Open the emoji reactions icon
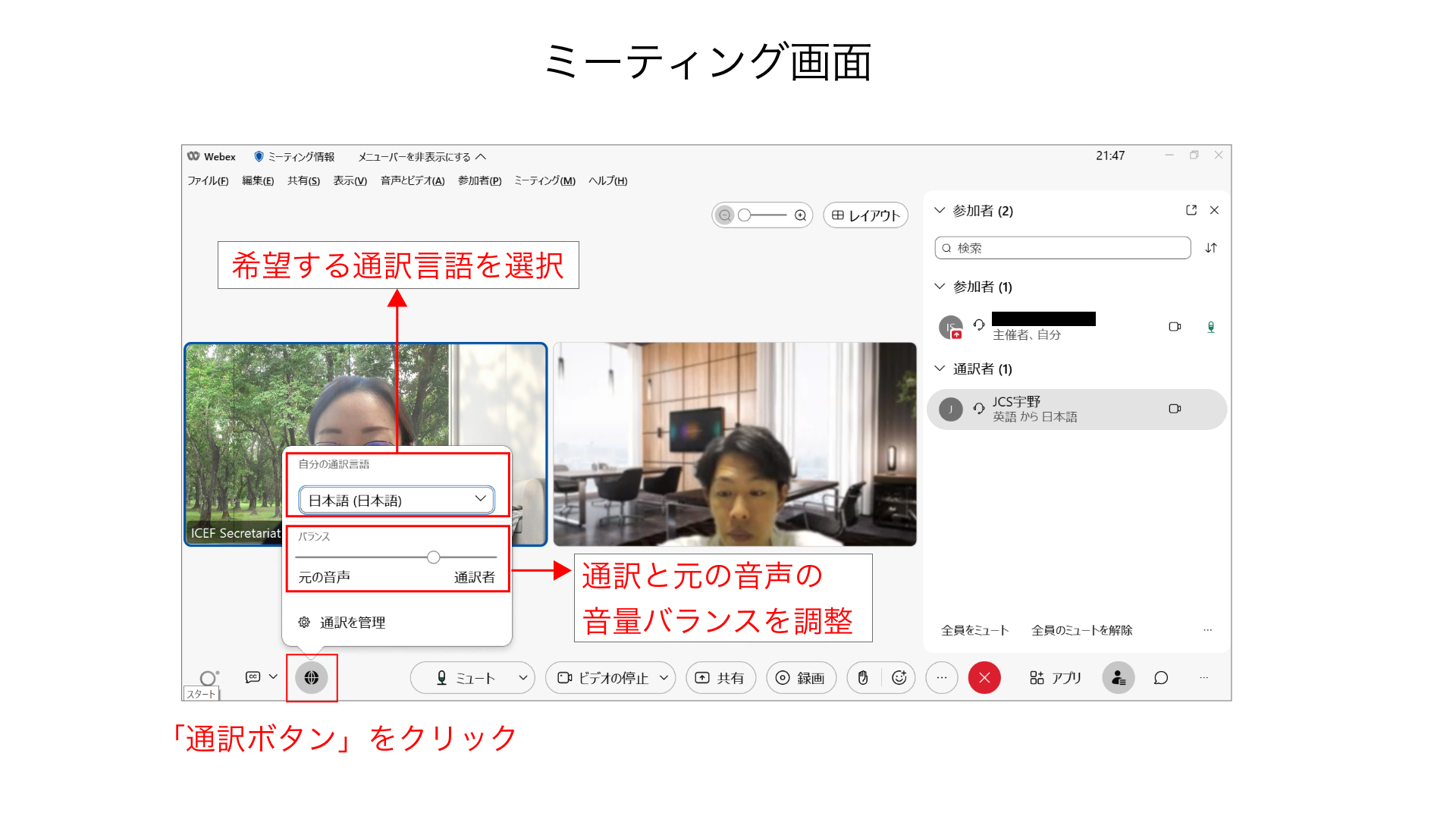 pos(899,677)
